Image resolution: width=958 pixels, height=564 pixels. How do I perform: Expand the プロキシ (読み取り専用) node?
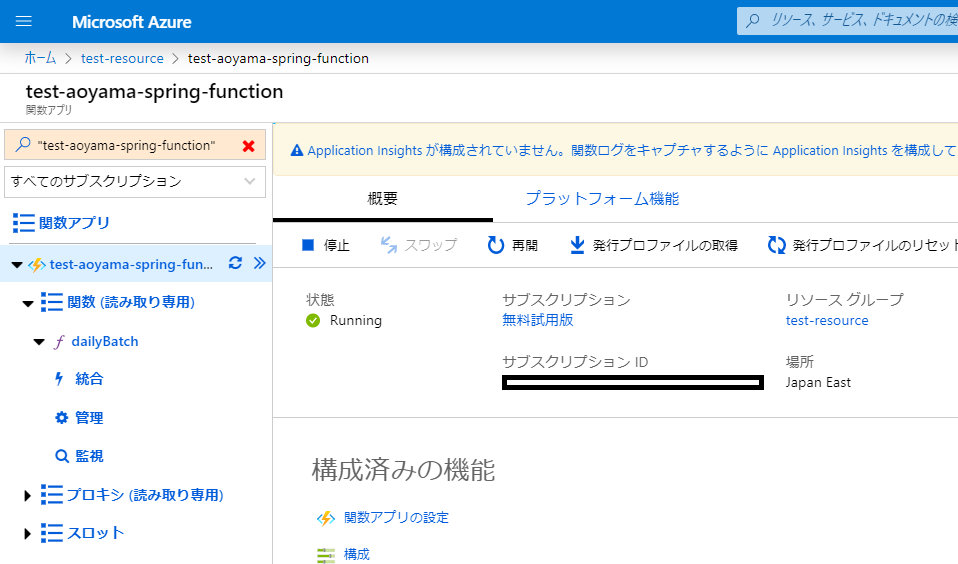point(27,496)
